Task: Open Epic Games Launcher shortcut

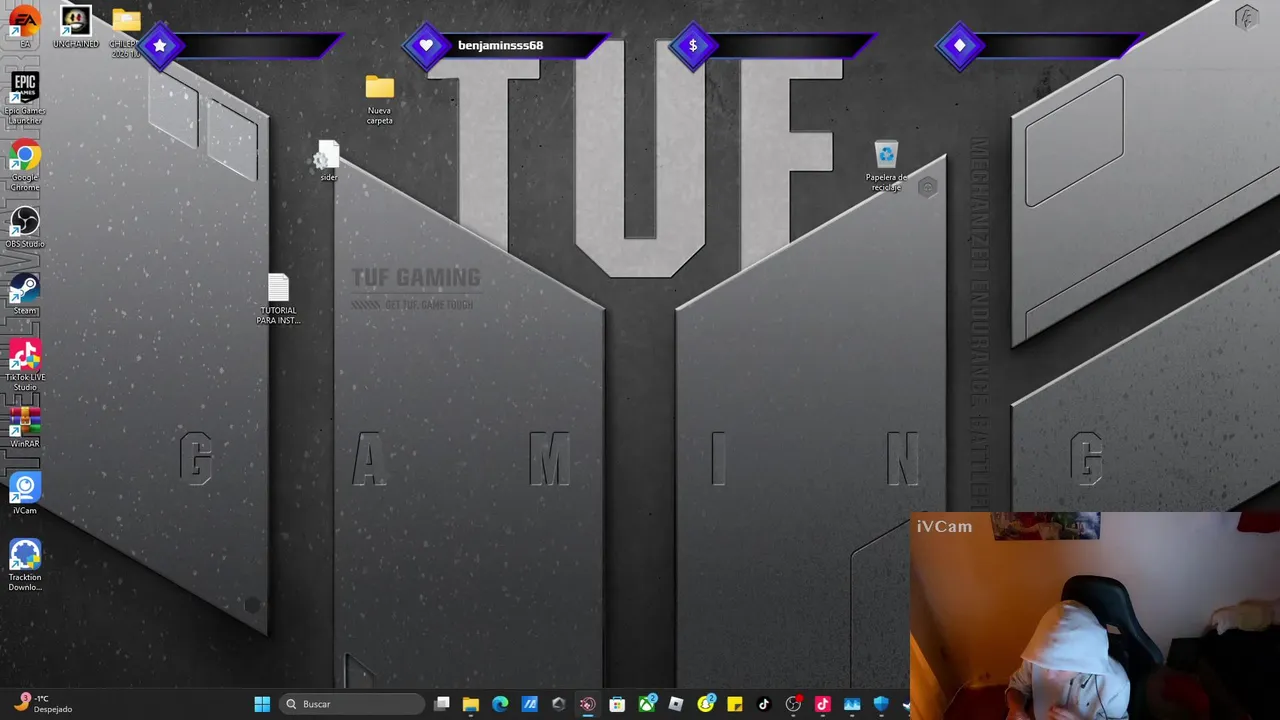Action: 25,98
